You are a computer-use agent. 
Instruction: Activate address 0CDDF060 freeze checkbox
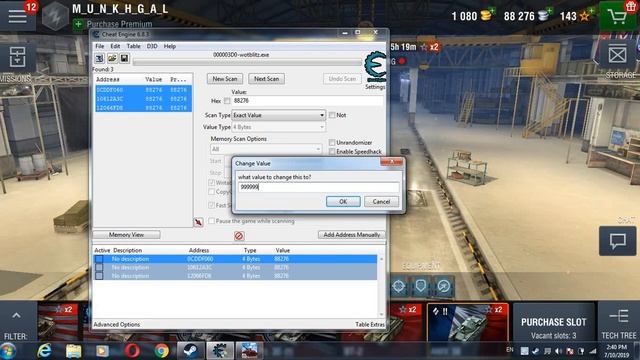[99, 259]
